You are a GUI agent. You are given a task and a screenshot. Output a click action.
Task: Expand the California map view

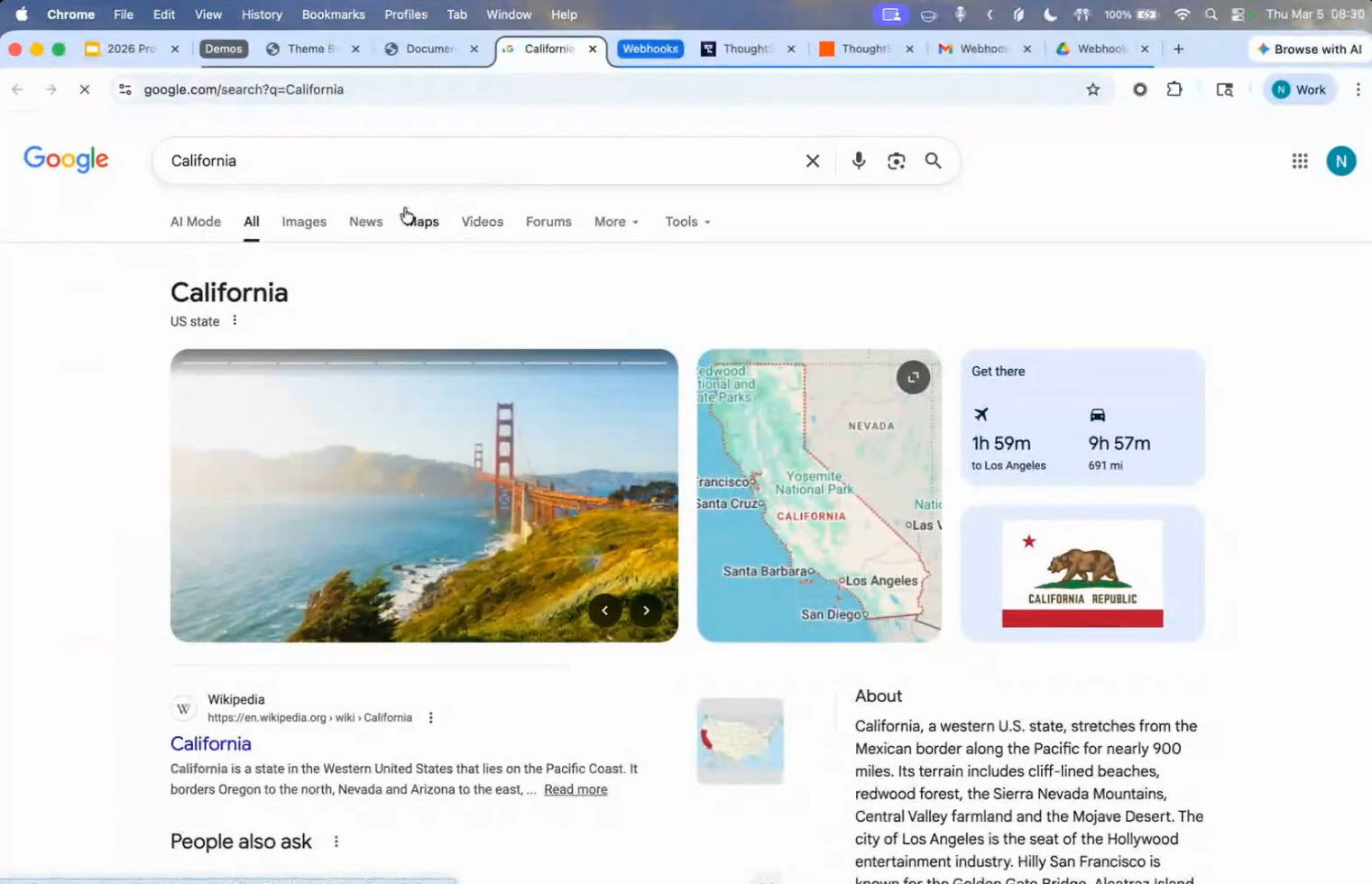[913, 377]
